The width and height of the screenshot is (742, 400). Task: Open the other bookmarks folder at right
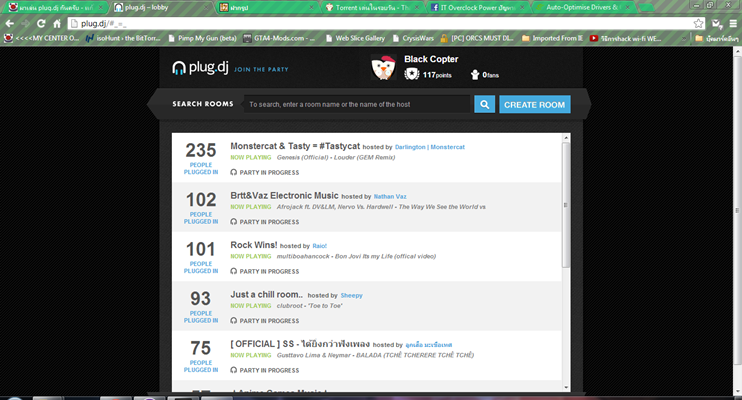(x=716, y=38)
